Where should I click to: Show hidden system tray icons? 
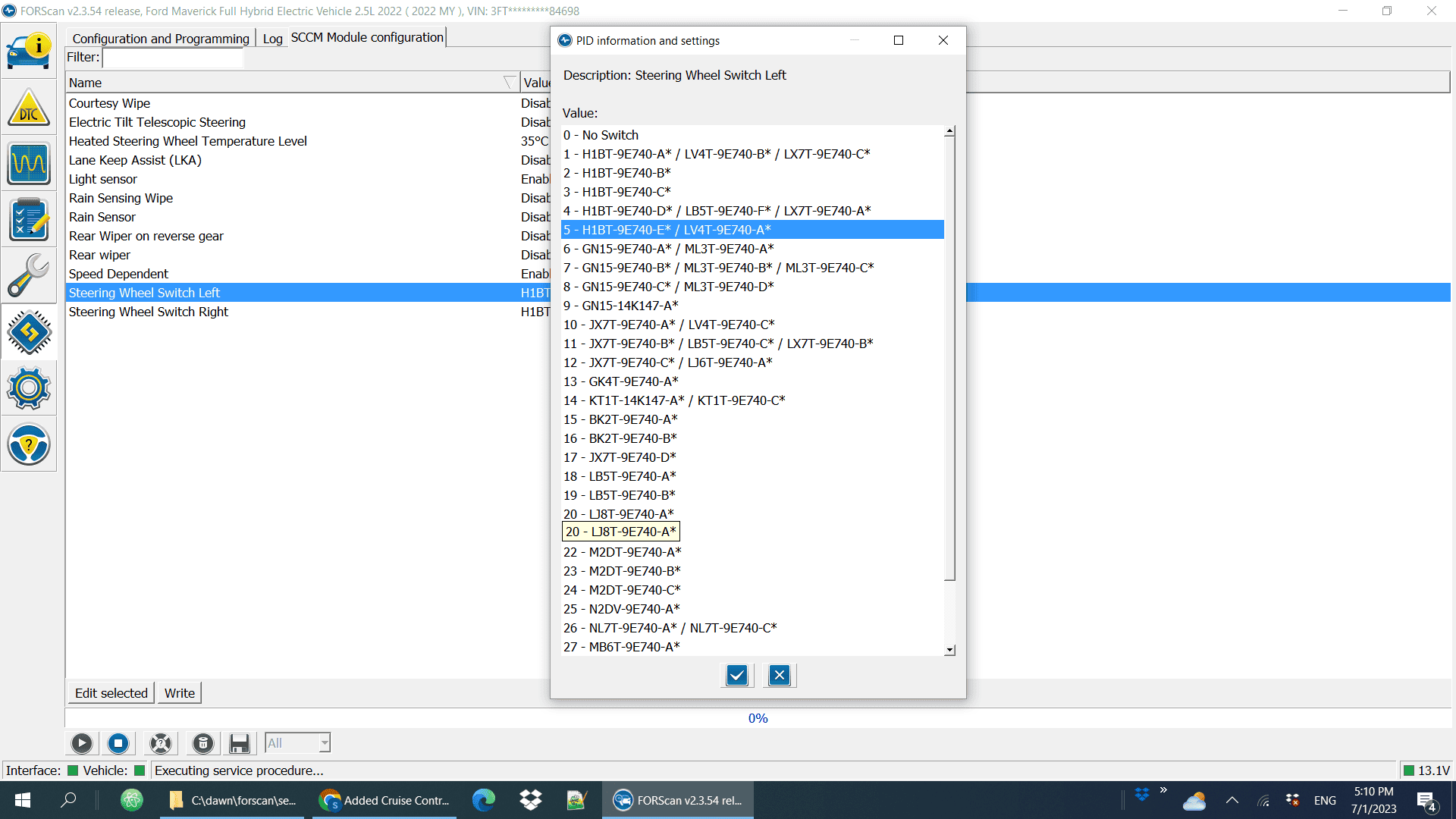1232,800
